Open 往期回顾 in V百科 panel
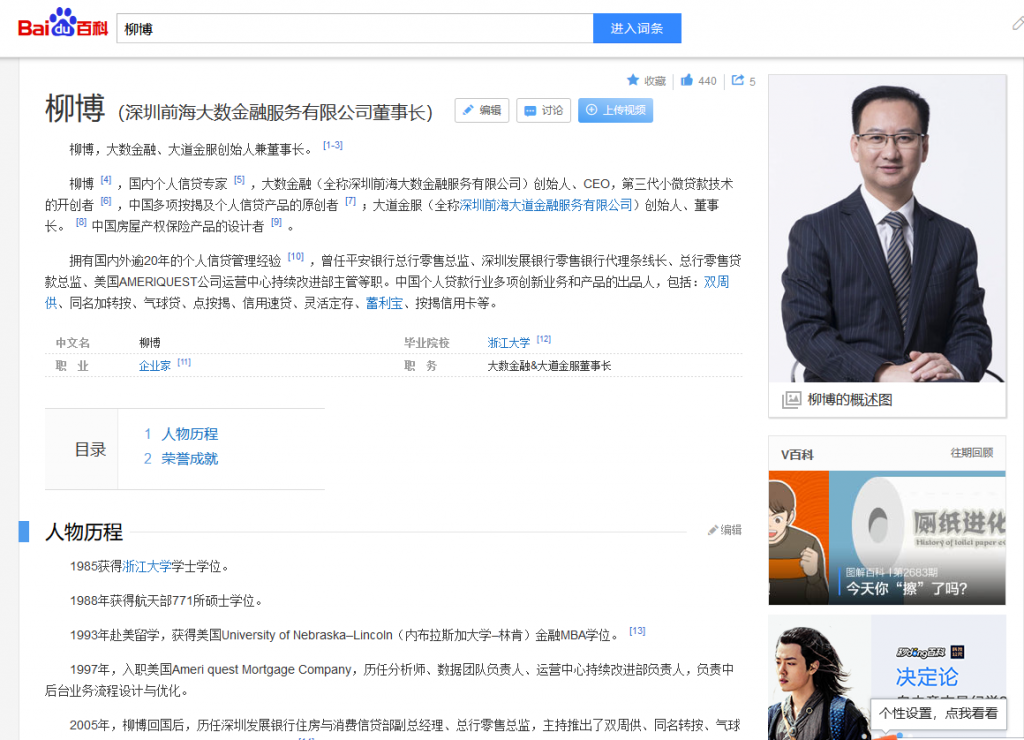 (972, 453)
